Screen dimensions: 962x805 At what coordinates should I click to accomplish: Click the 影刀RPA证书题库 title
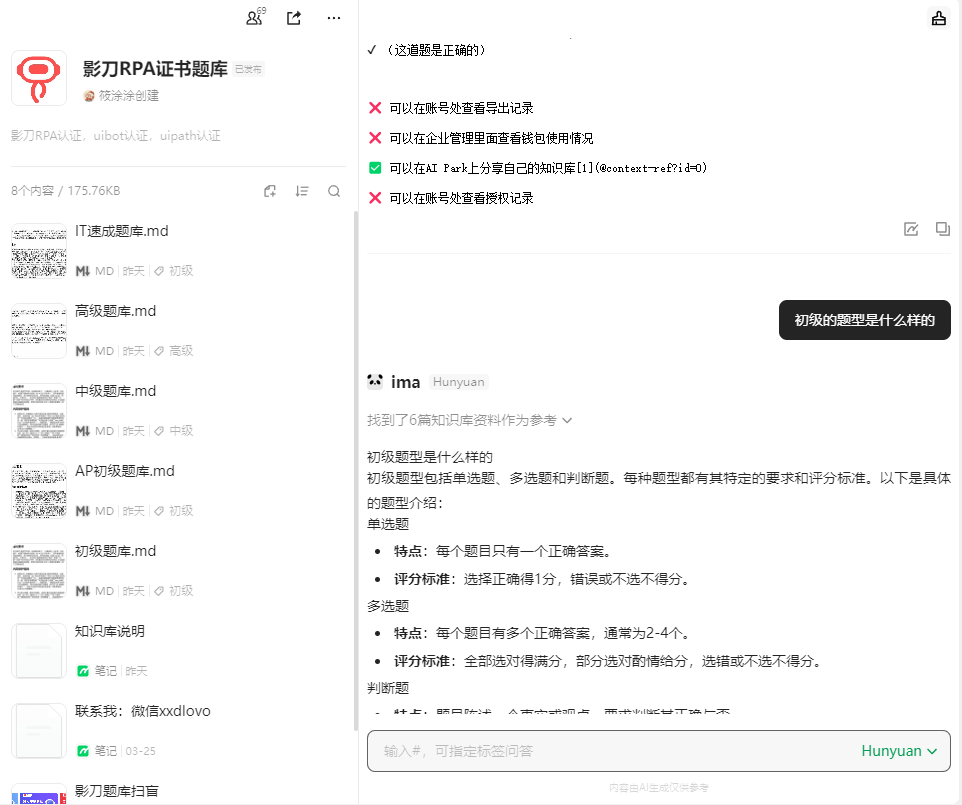[x=155, y=69]
